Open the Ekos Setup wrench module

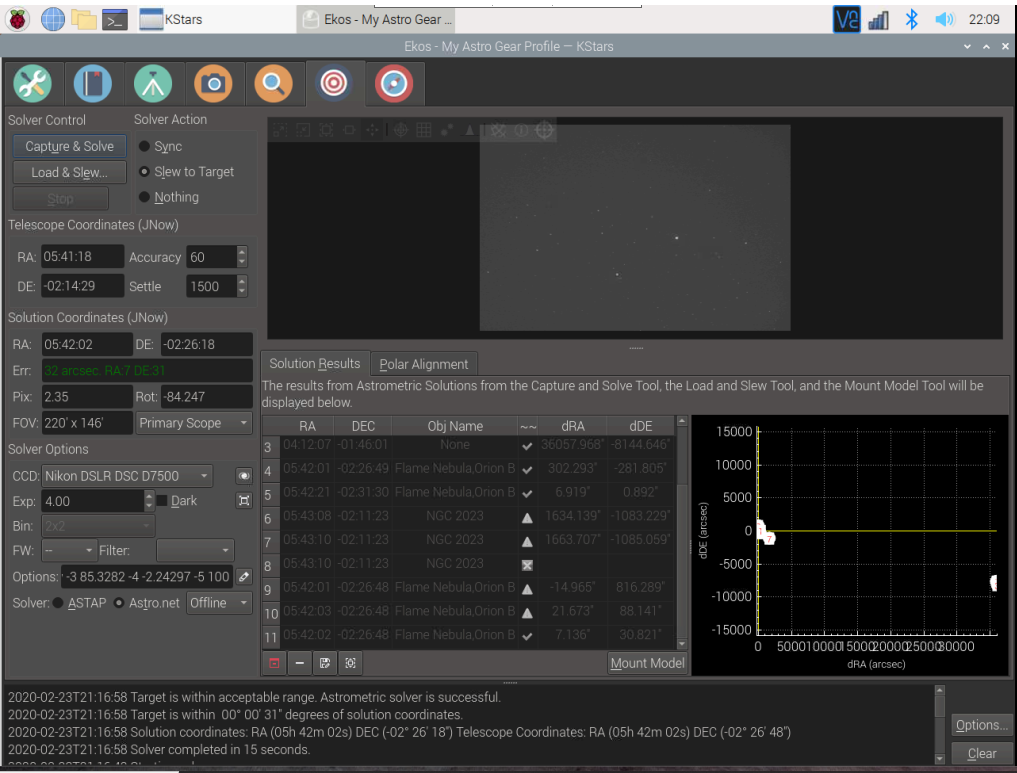tap(32, 83)
